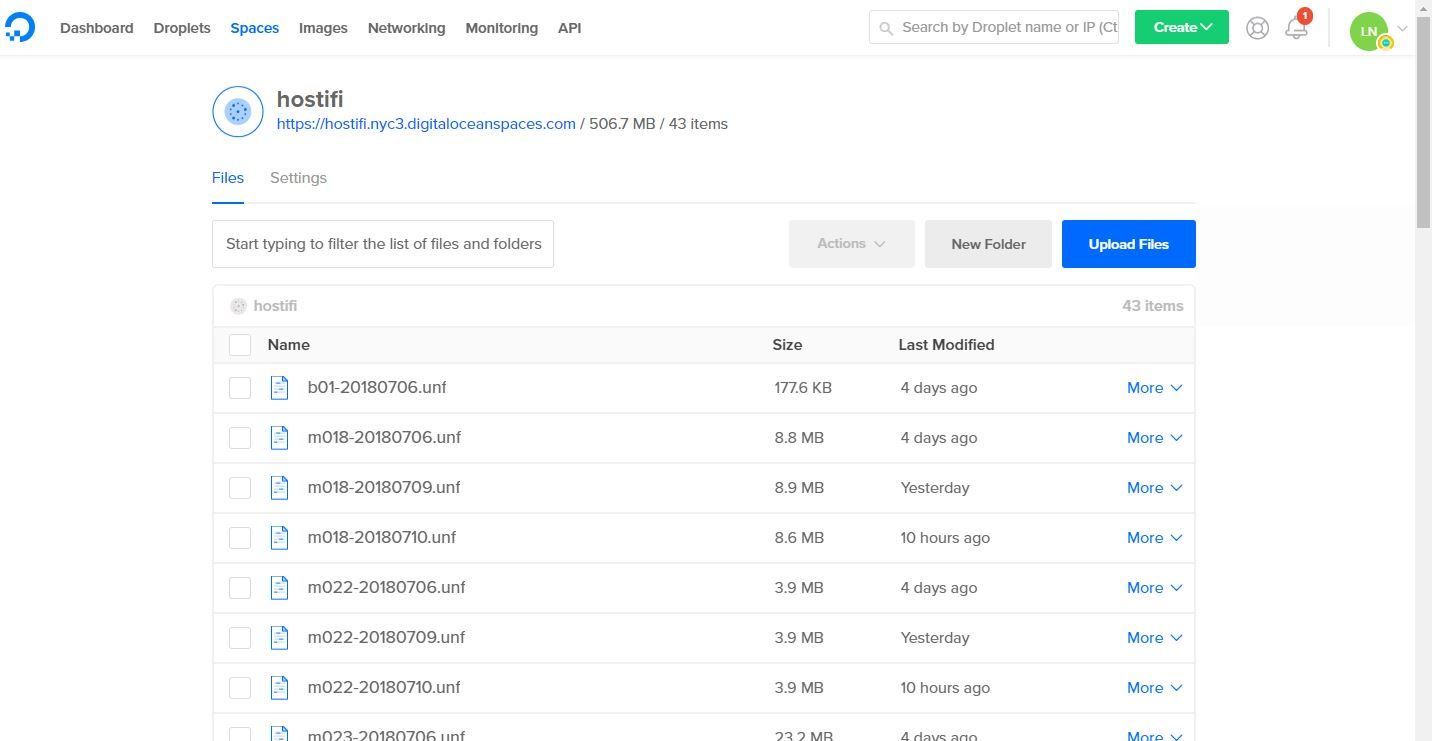Open the account avatar menu
Screen dimensions: 1432x741
pyautogui.click(x=1369, y=30)
